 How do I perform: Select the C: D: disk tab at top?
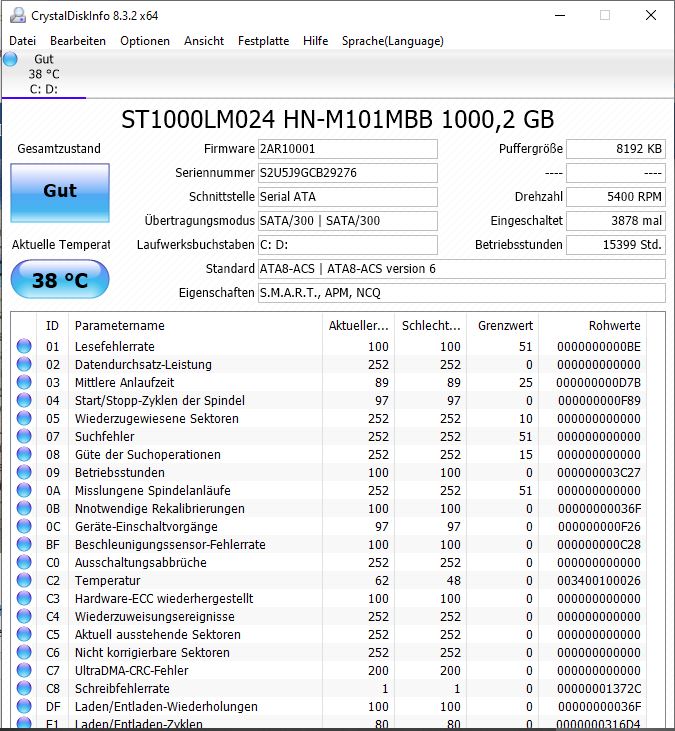point(44,74)
